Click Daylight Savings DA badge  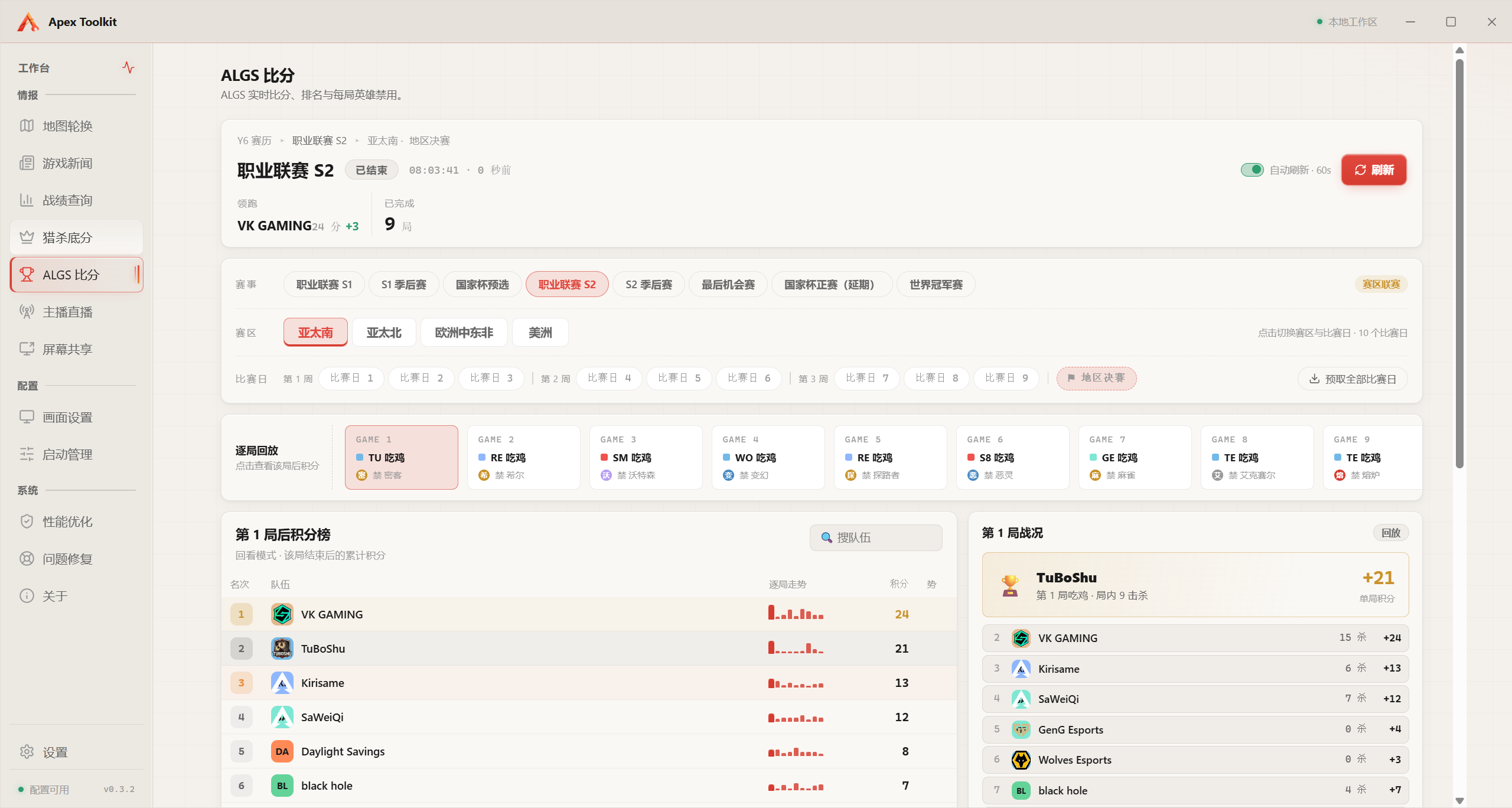[x=282, y=751]
